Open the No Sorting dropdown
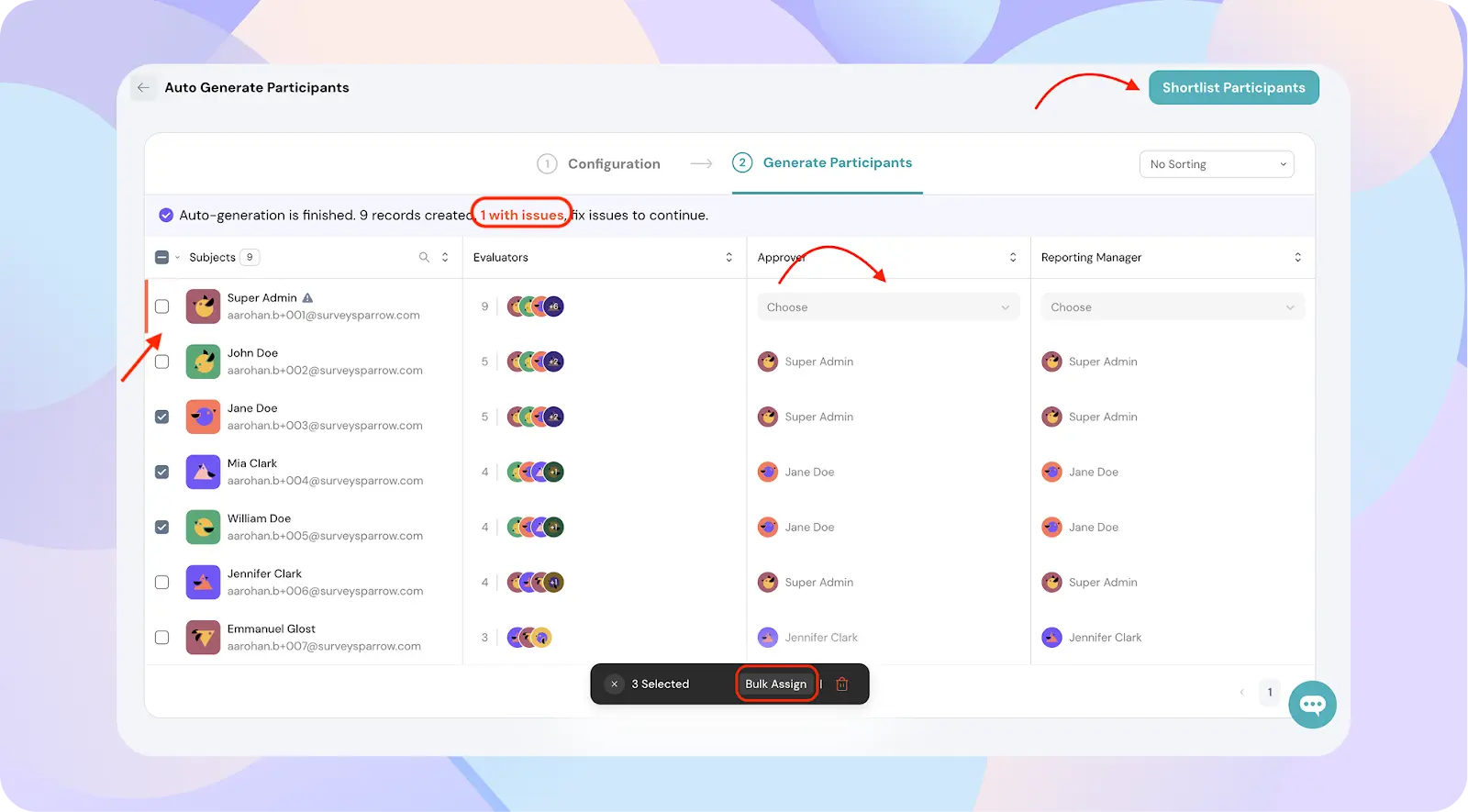This screenshot has height=812, width=1468. 1216,164
